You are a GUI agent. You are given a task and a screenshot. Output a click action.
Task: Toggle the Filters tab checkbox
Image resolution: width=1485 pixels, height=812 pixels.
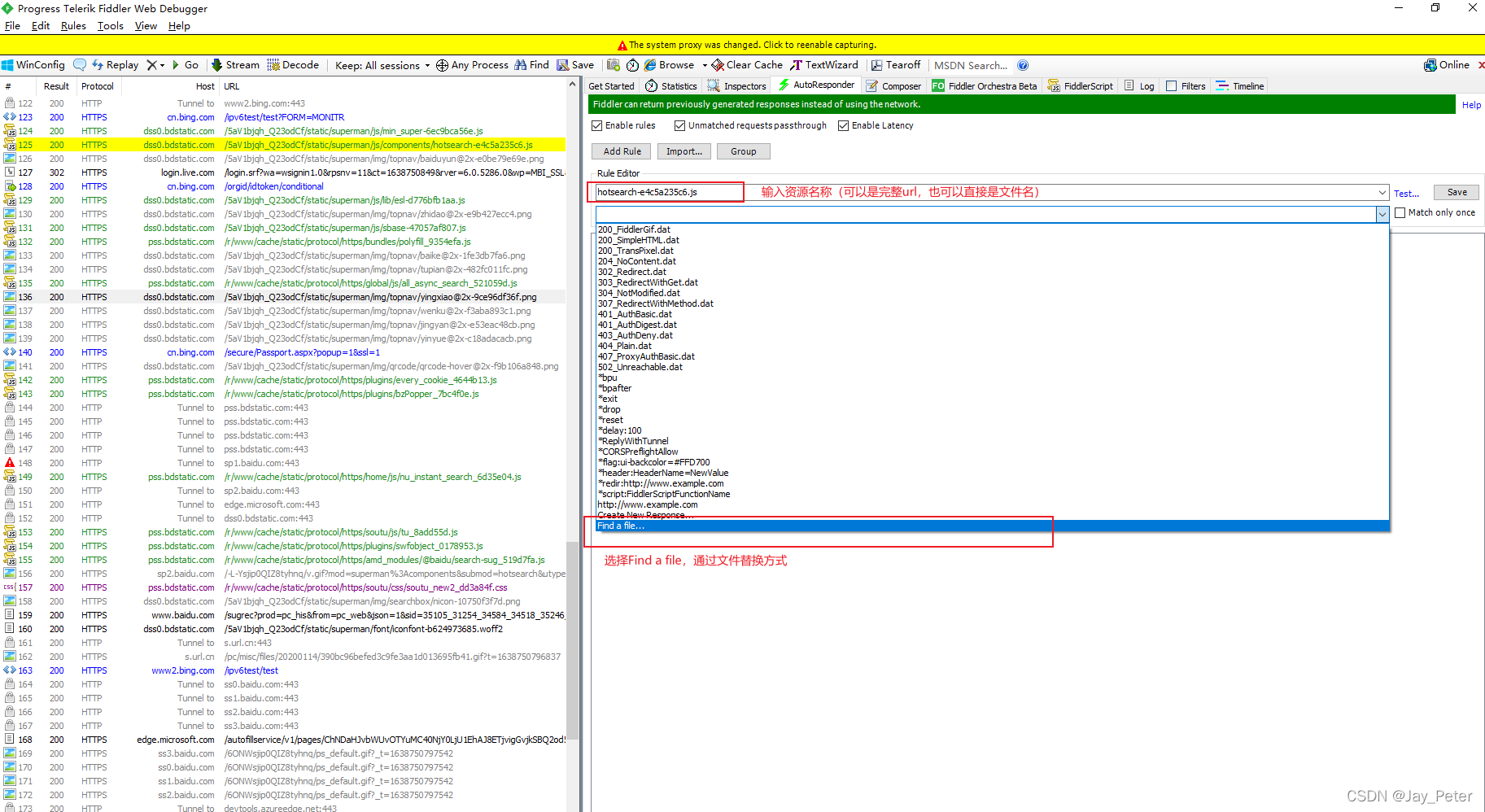1171,86
